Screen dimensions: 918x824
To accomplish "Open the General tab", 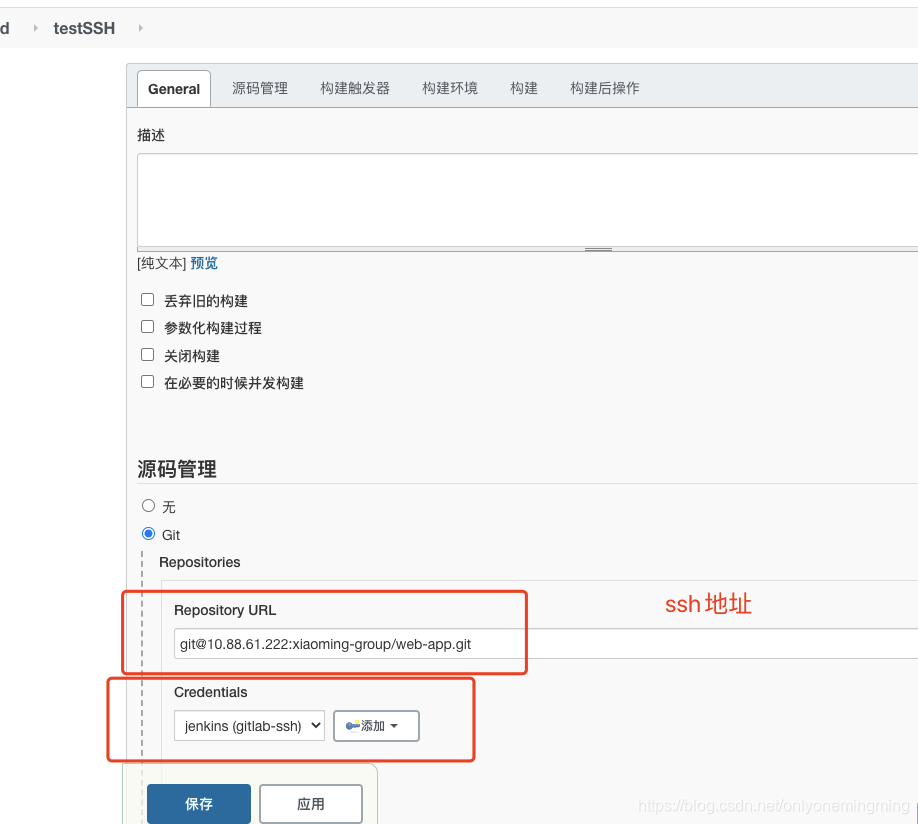I will coord(174,89).
